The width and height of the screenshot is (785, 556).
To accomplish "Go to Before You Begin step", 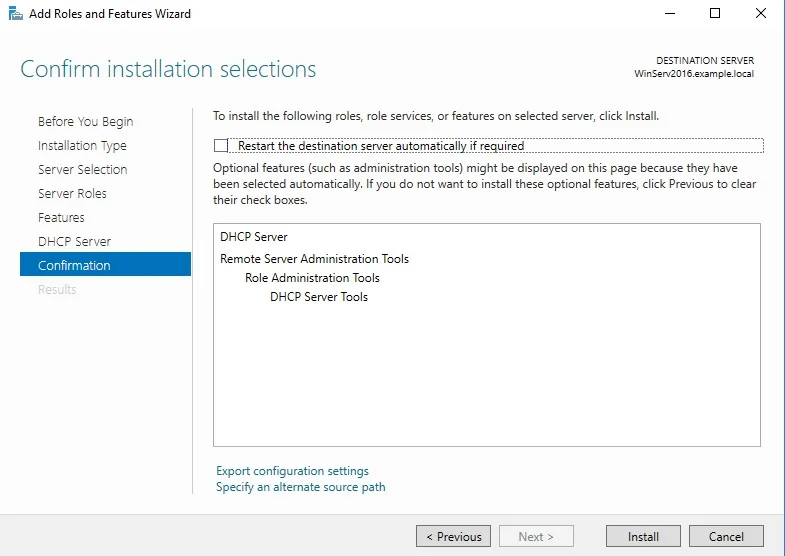I will (x=85, y=122).
